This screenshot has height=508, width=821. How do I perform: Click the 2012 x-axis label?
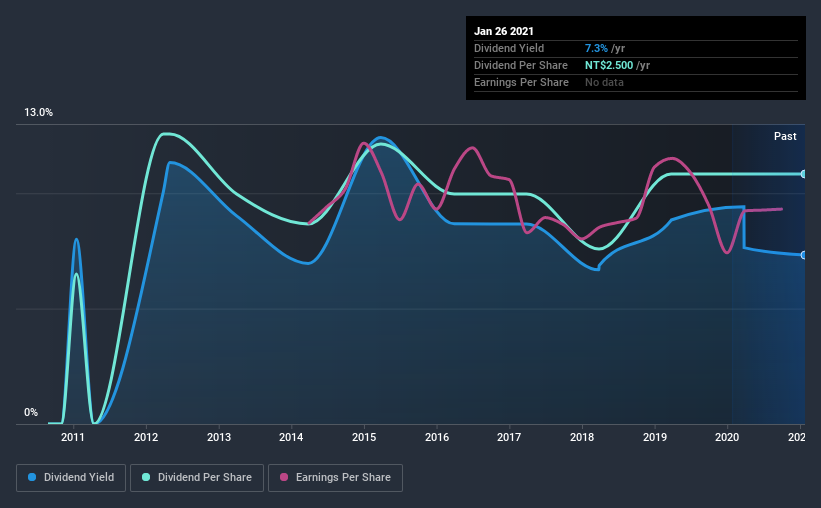tap(146, 437)
